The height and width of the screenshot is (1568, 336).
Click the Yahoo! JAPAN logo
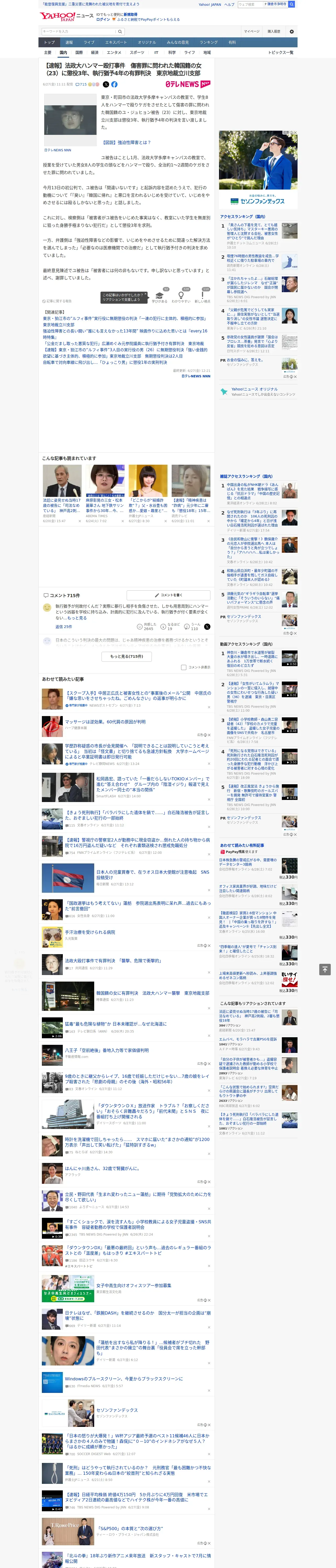point(57,16)
